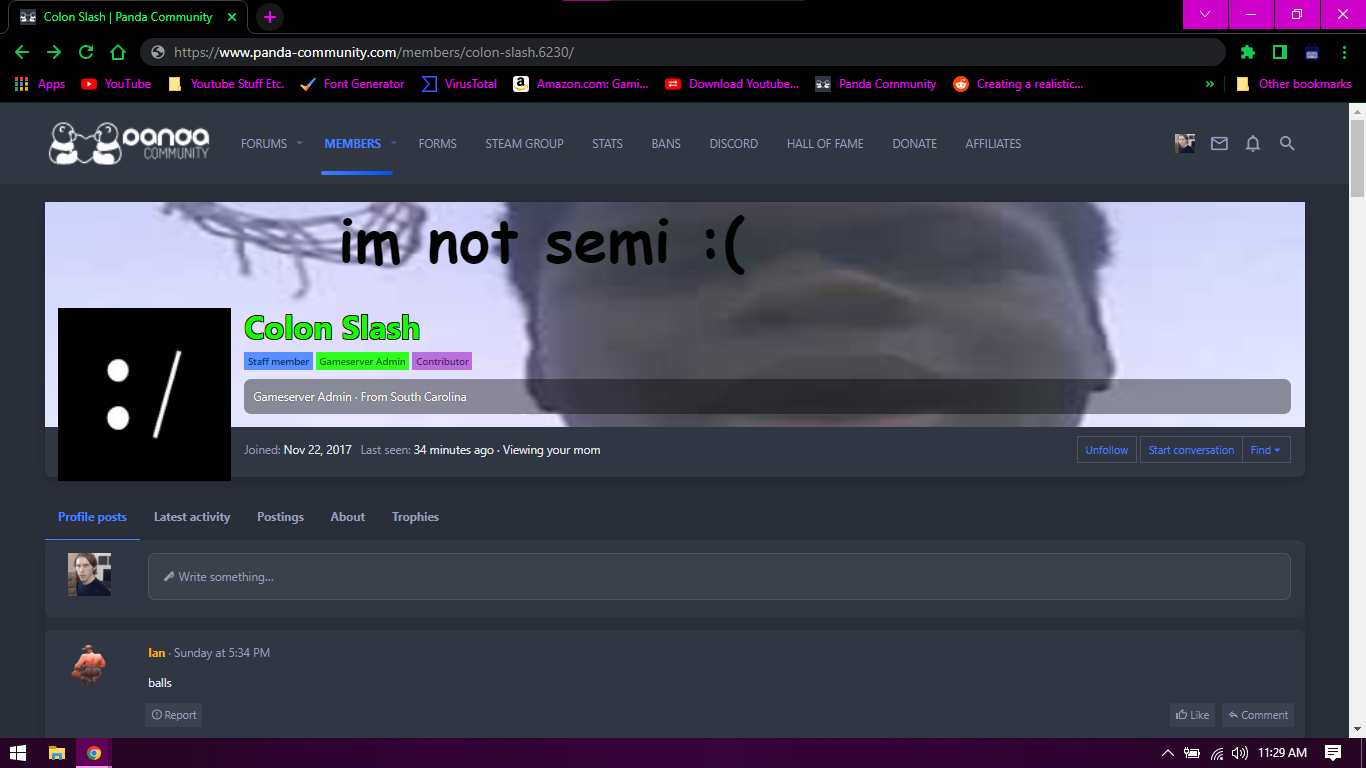
Task: Check your inbox via the envelope icon
Action: [x=1219, y=143]
